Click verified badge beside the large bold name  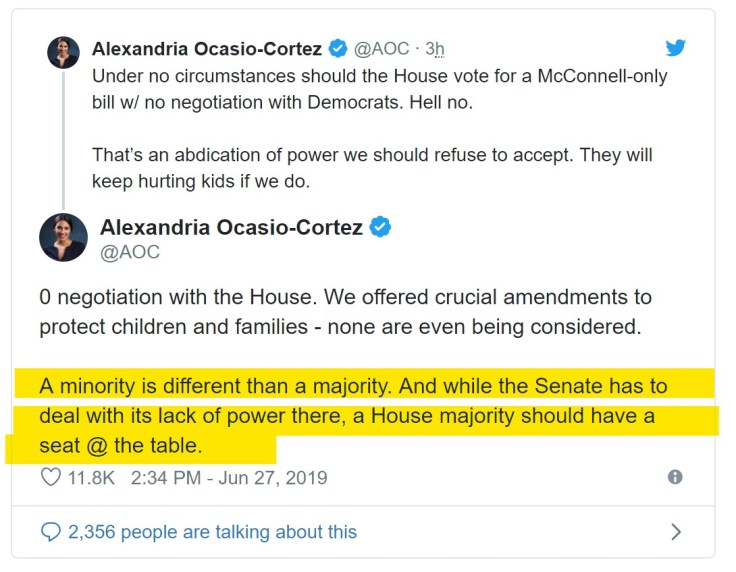click(x=380, y=228)
